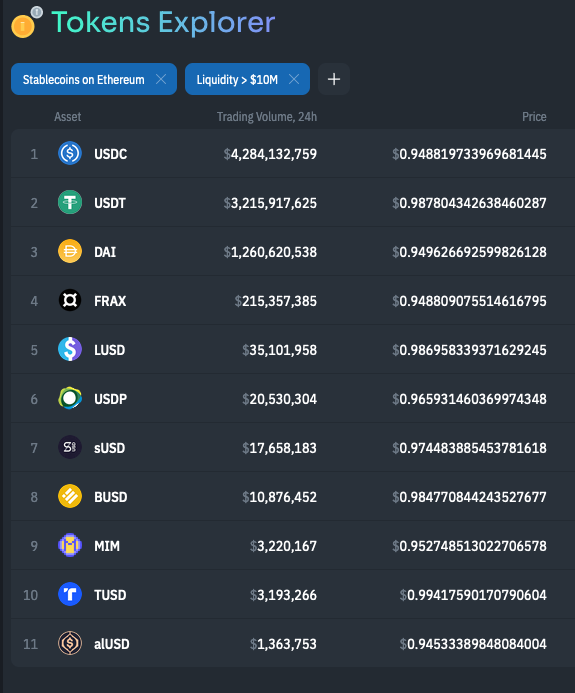The height and width of the screenshot is (693, 575).
Task: Select MIM volume $3,220,167
Action: point(283,546)
